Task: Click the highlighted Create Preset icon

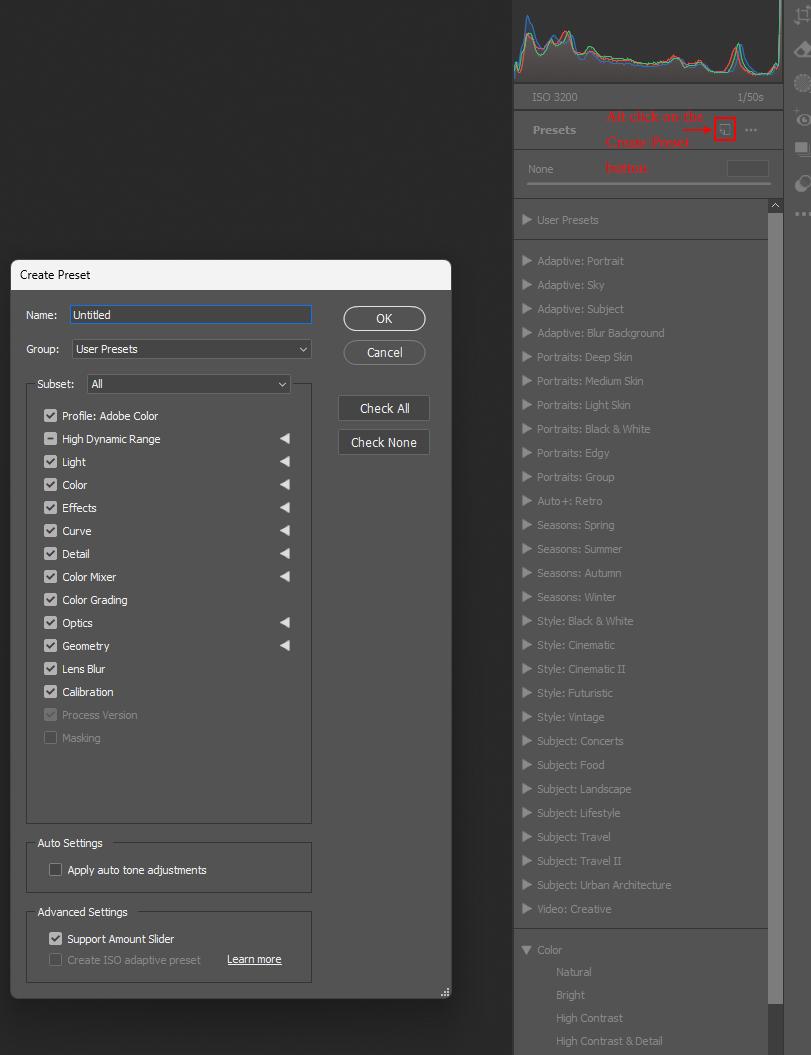Action: click(724, 130)
